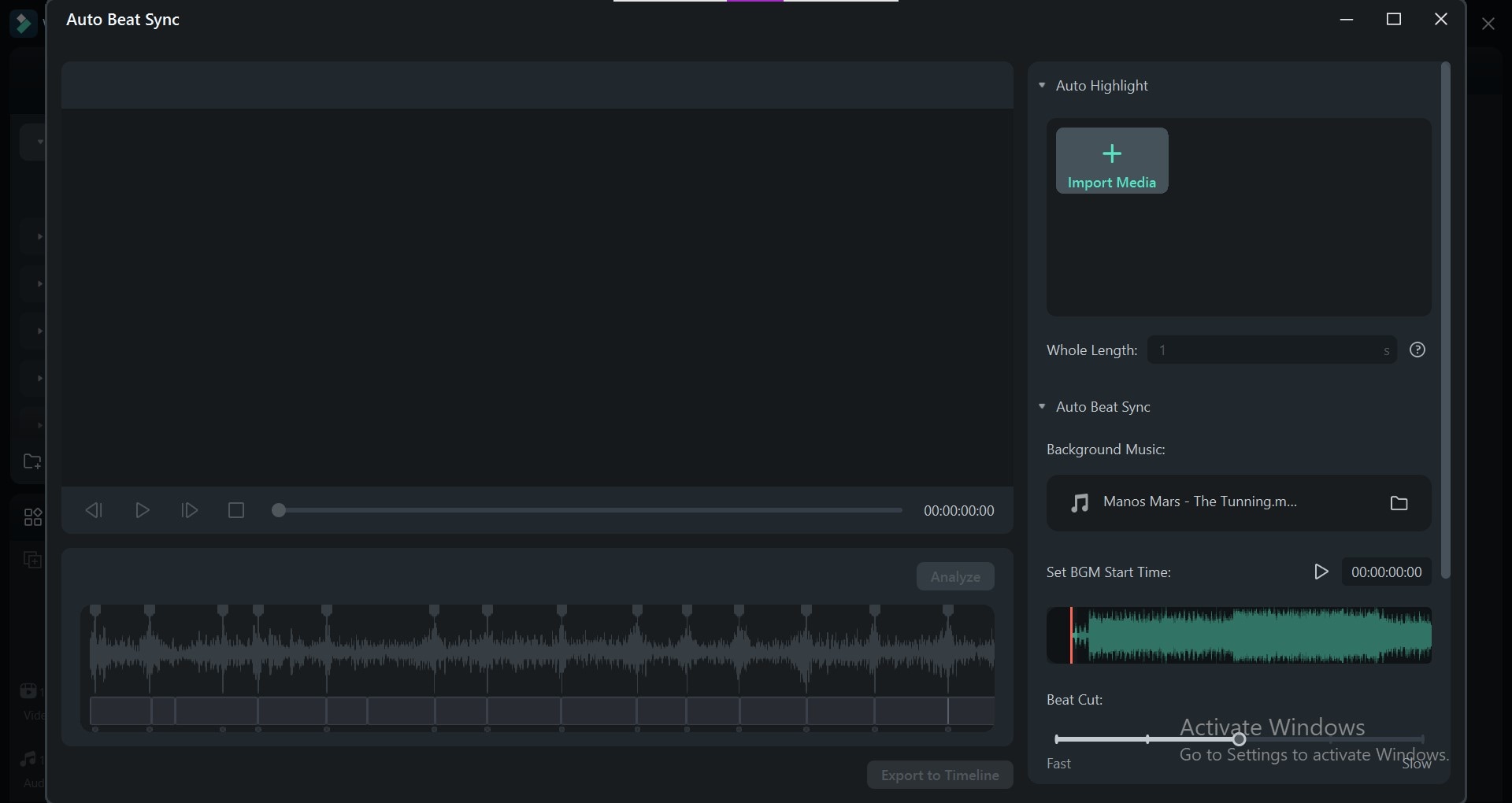Click the preview timecode 00:00:00:00
This screenshot has height=803, width=1512.
958,511
